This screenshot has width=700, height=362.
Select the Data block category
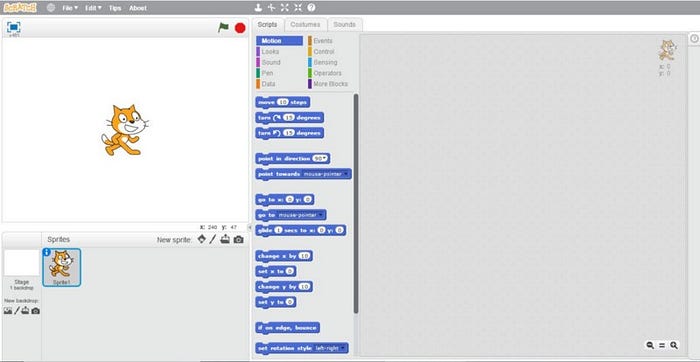click(x=279, y=83)
